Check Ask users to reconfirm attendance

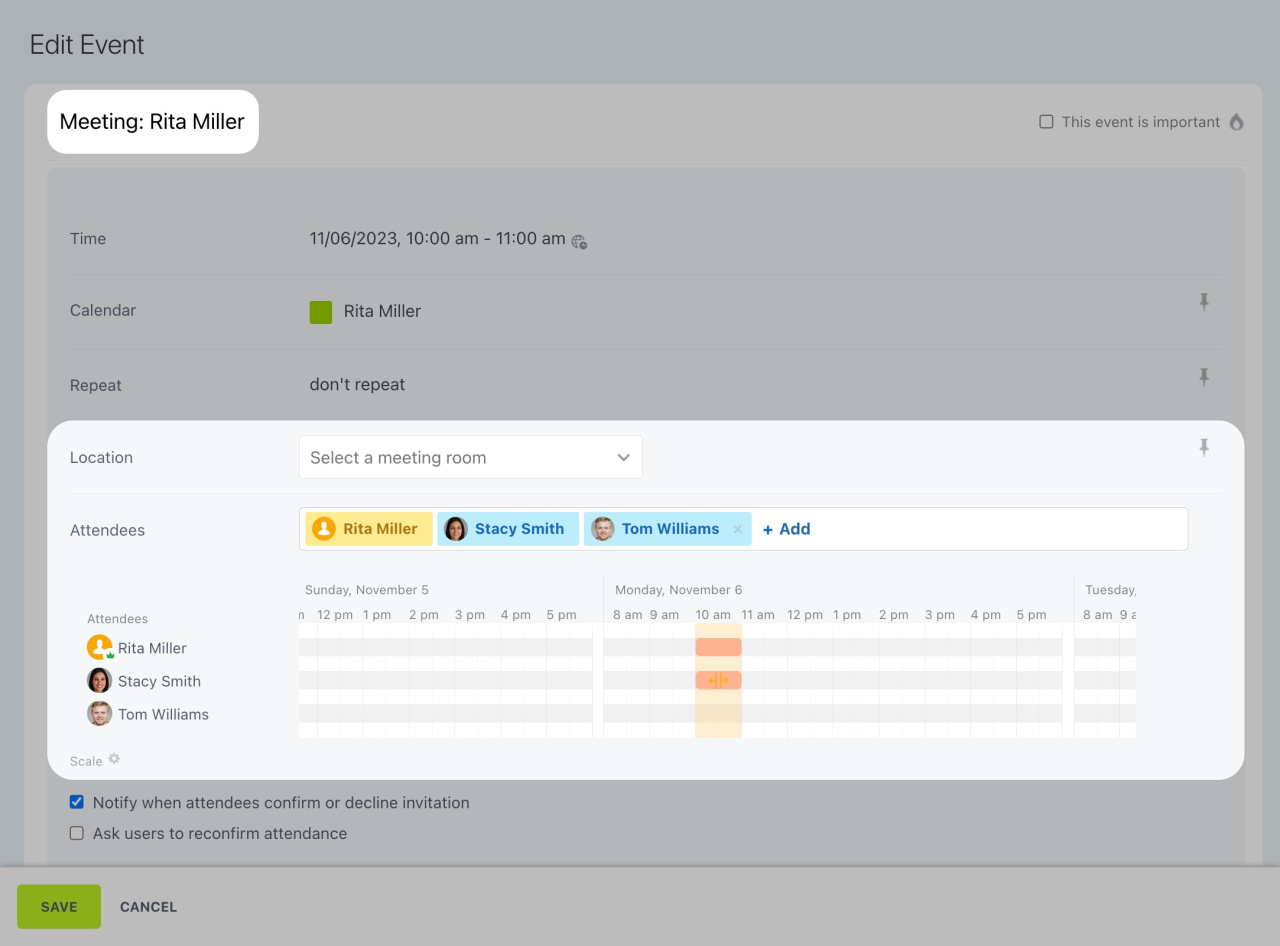[x=77, y=833]
